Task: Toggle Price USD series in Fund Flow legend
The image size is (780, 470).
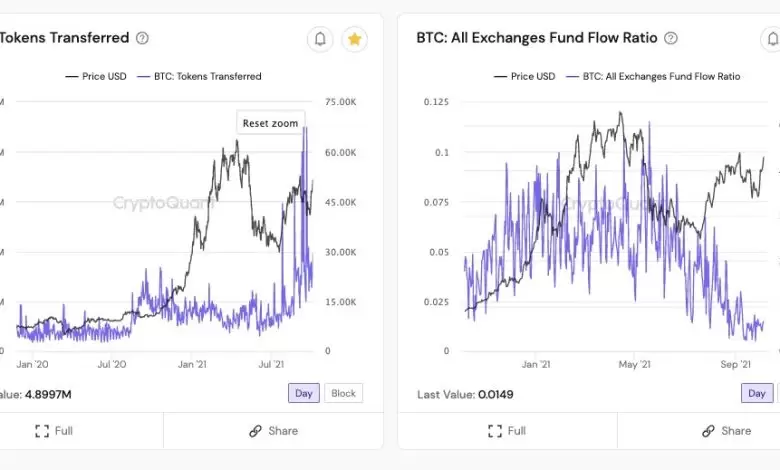Action: [524, 76]
